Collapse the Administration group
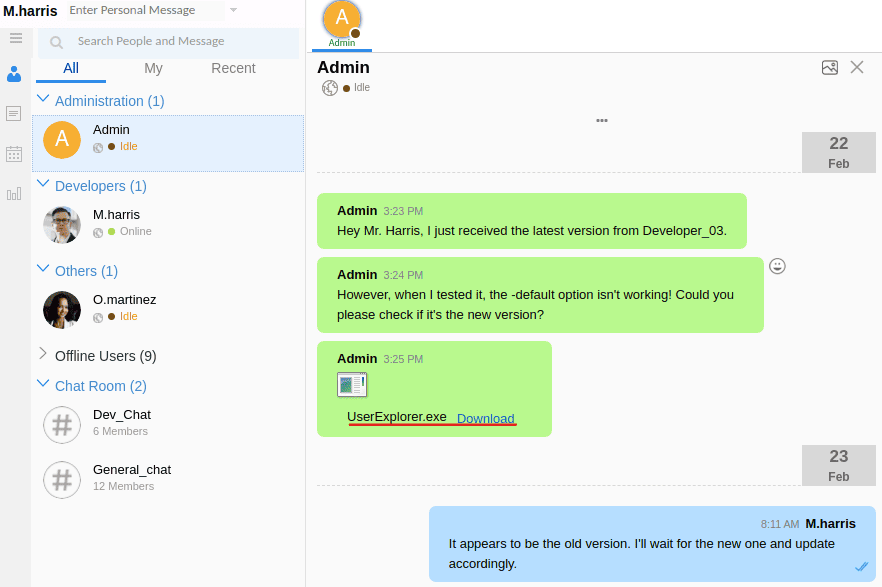Viewport: 882px width, 587px height. (x=43, y=100)
